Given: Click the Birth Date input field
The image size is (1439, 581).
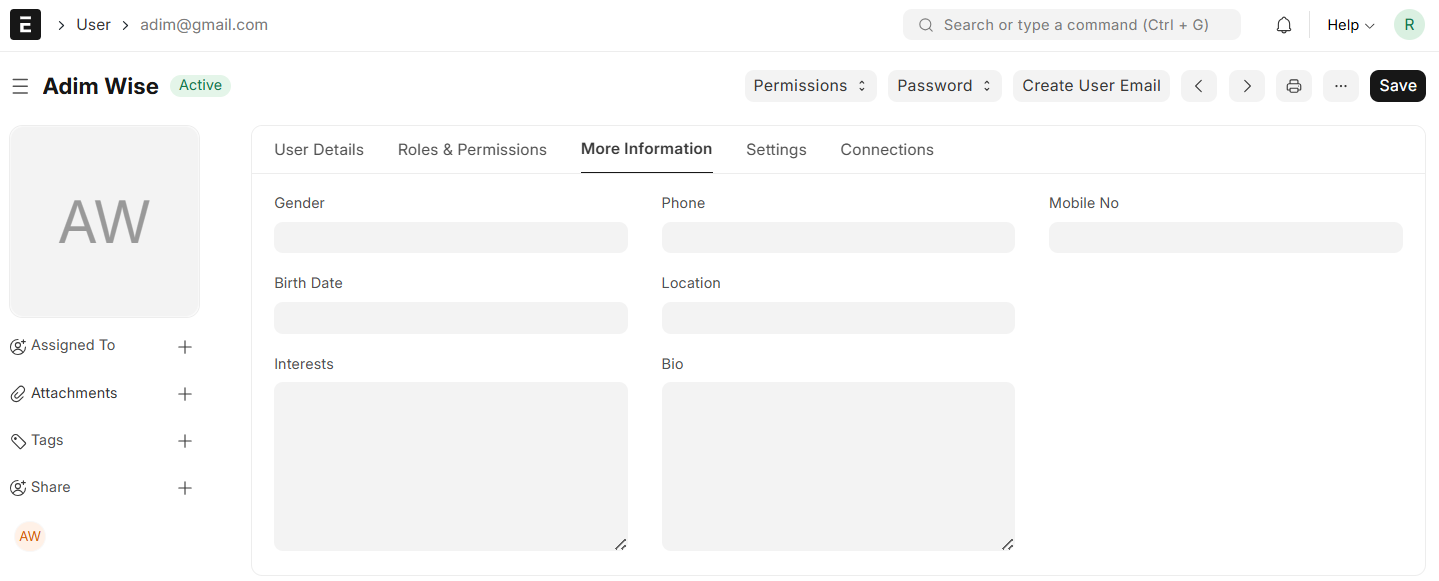Looking at the screenshot, I should 450,318.
